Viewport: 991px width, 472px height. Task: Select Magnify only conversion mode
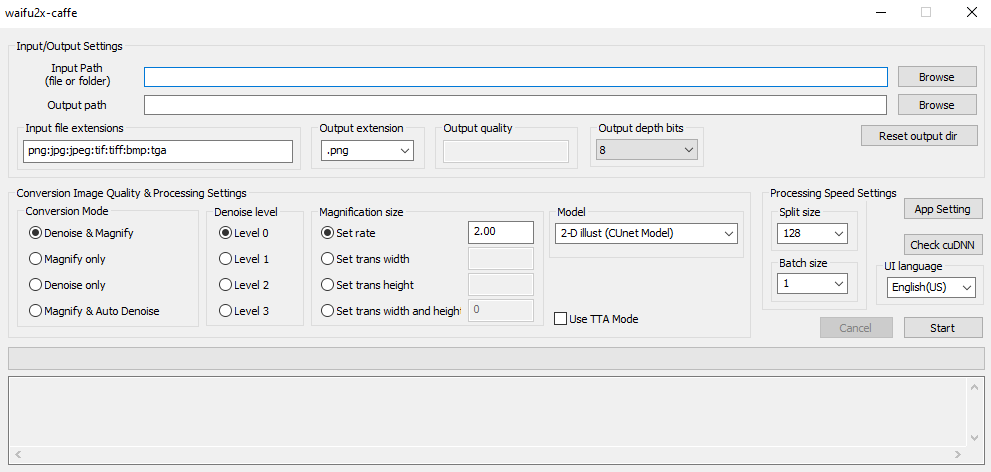68,259
